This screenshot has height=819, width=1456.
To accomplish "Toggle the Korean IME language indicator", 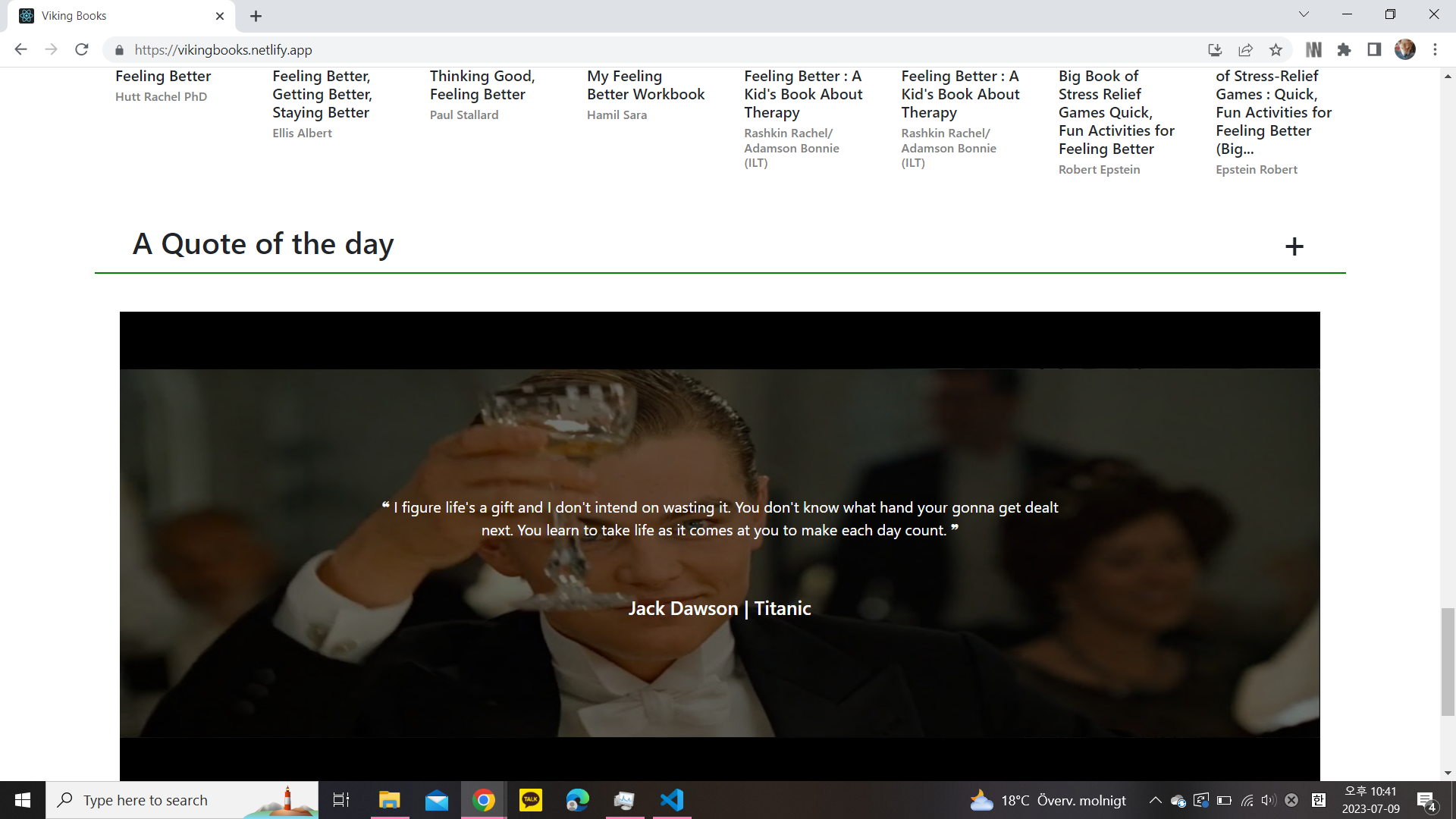I will pyautogui.click(x=1319, y=800).
